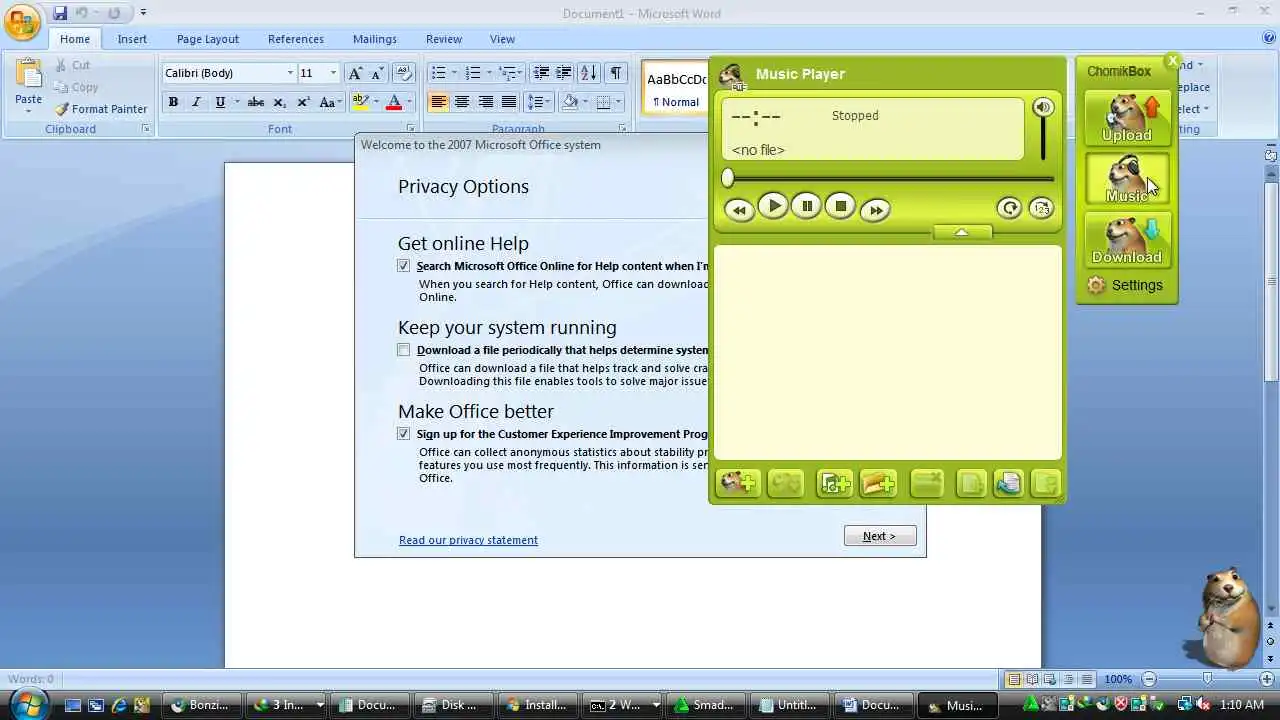
Task: Click Word zoom slider handle
Action: 1207,679
